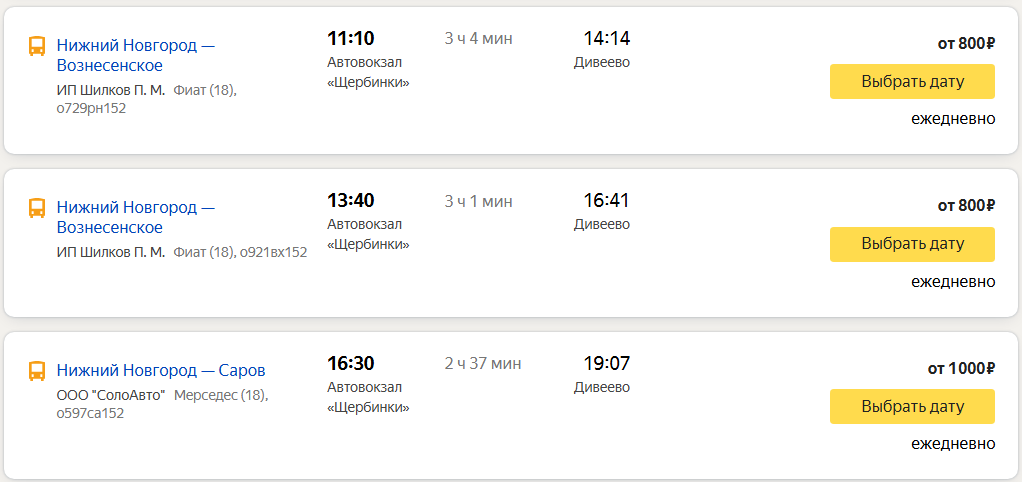
Task: Choose date for the 13:40 departure
Action: coord(912,244)
